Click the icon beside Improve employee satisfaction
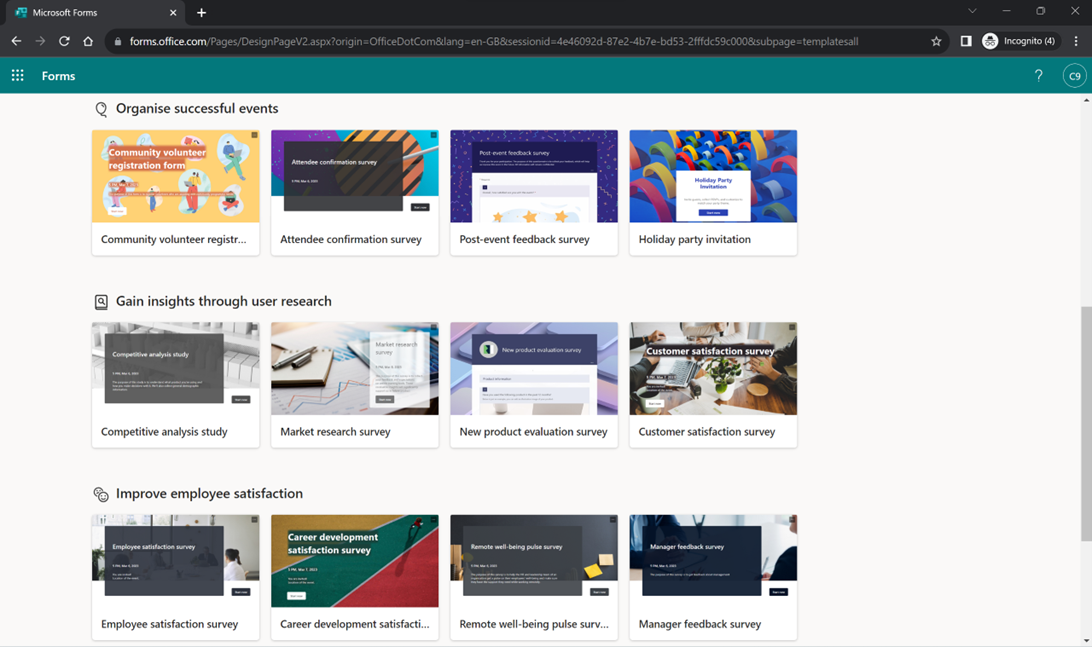1092x647 pixels. pos(100,493)
